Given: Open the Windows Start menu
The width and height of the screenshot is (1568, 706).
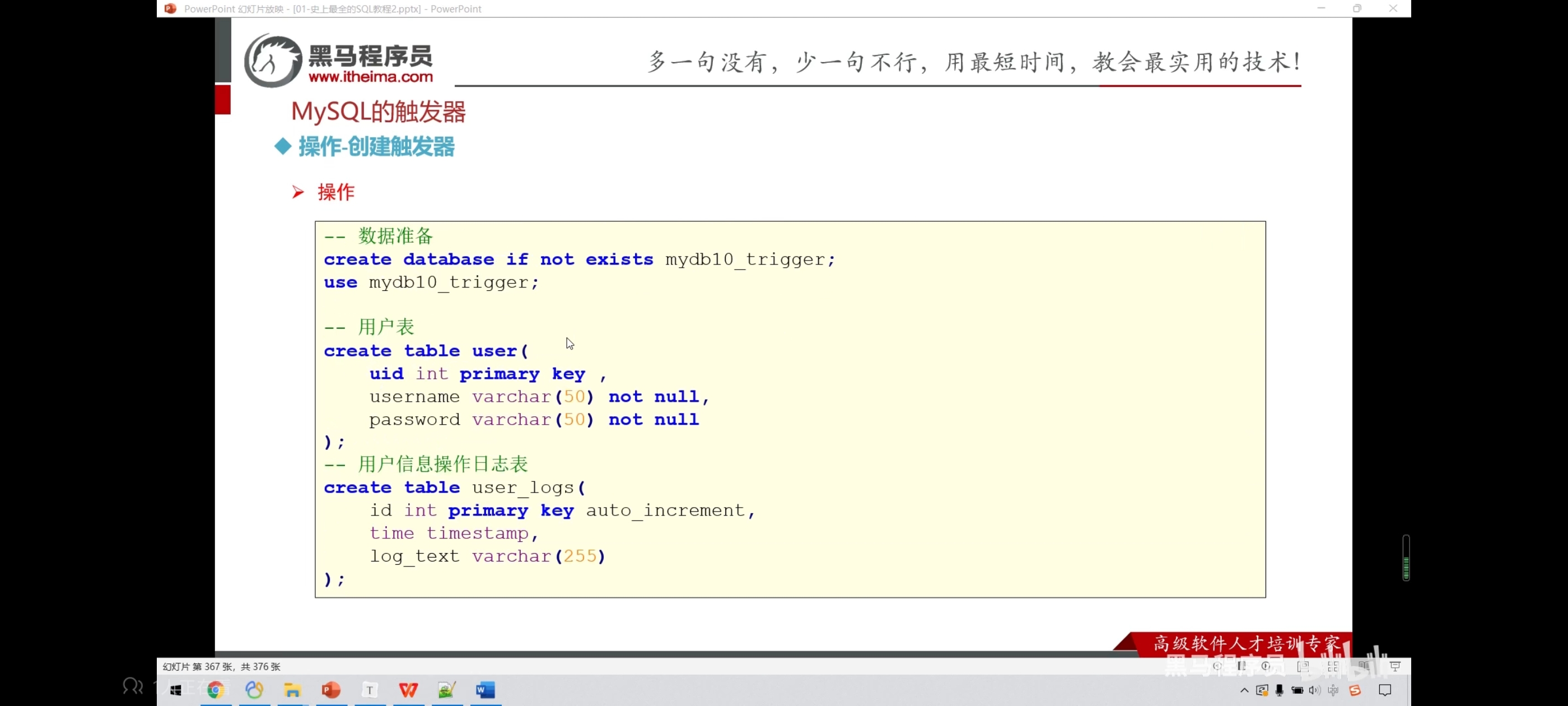Looking at the screenshot, I should 176,690.
